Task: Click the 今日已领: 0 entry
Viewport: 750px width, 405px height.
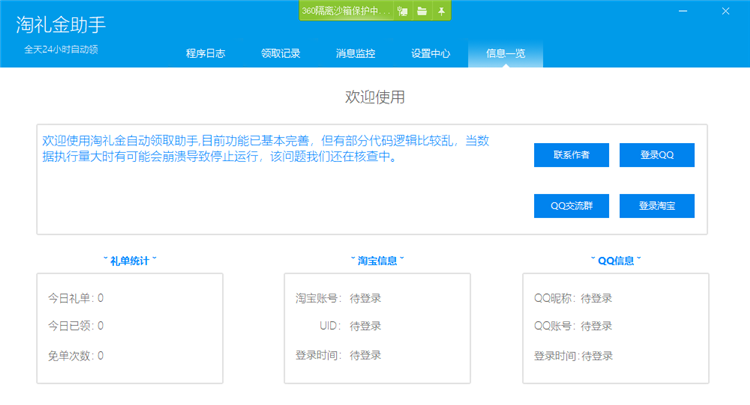Action: pyautogui.click(x=76, y=326)
